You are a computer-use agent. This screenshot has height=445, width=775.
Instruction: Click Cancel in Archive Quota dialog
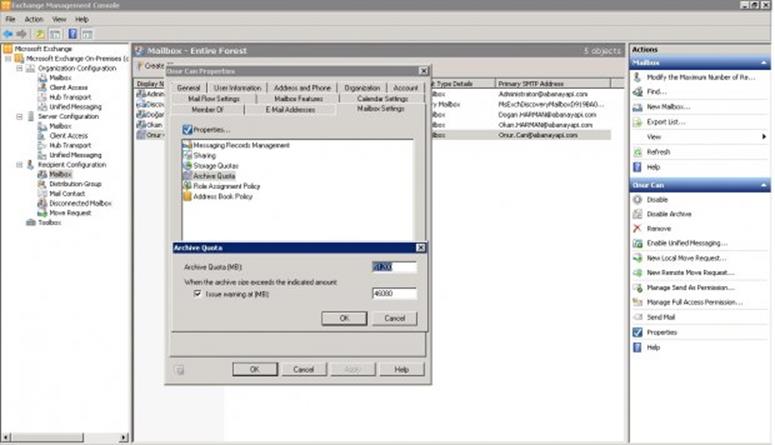pyautogui.click(x=394, y=318)
